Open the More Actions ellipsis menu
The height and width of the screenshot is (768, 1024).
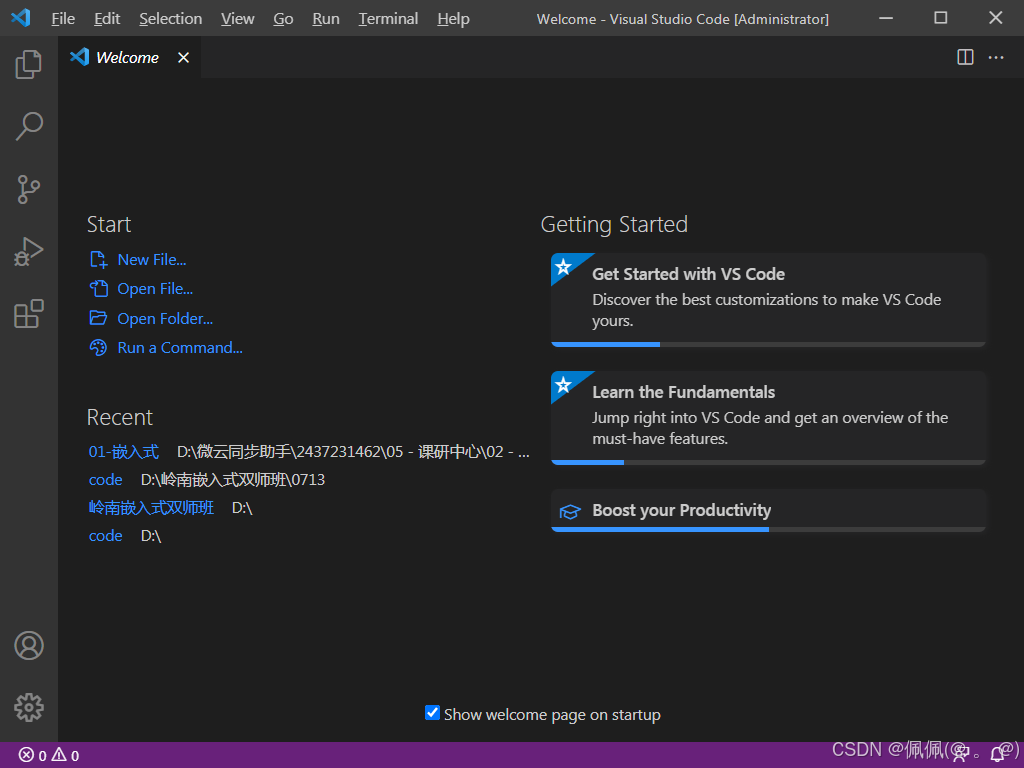(x=996, y=57)
